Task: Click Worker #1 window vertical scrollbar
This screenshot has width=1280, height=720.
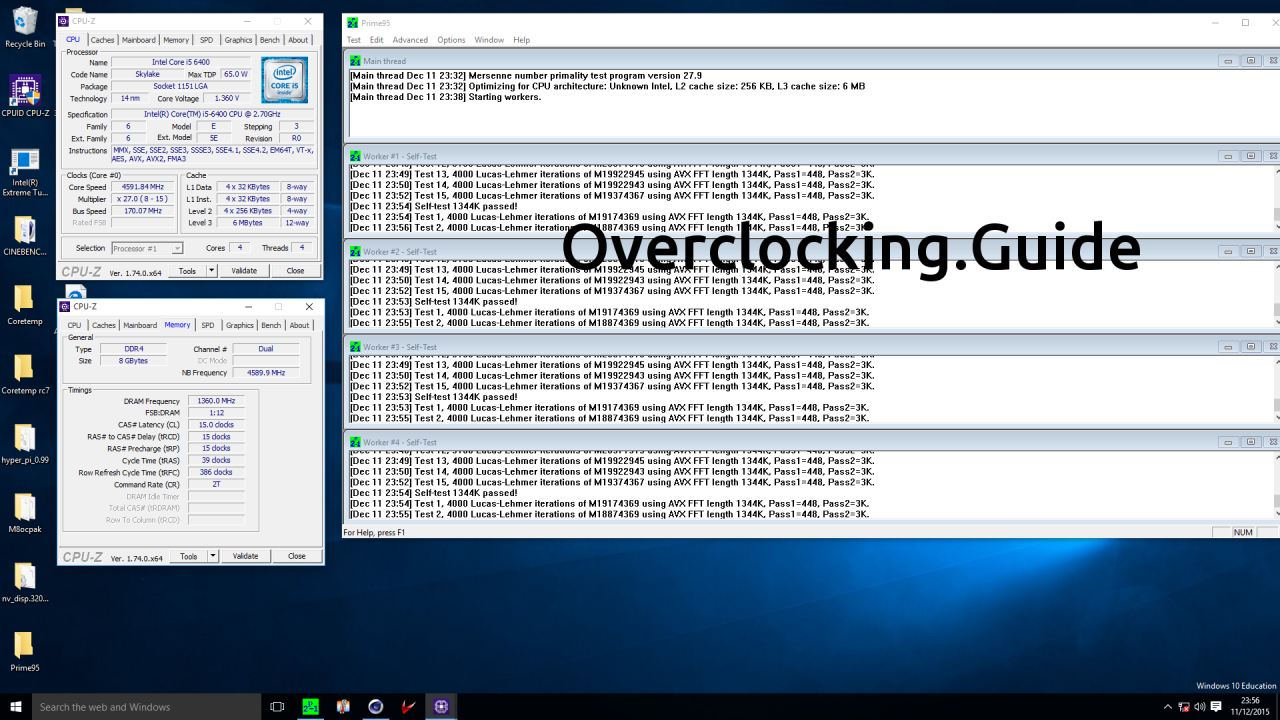Action: (1275, 197)
